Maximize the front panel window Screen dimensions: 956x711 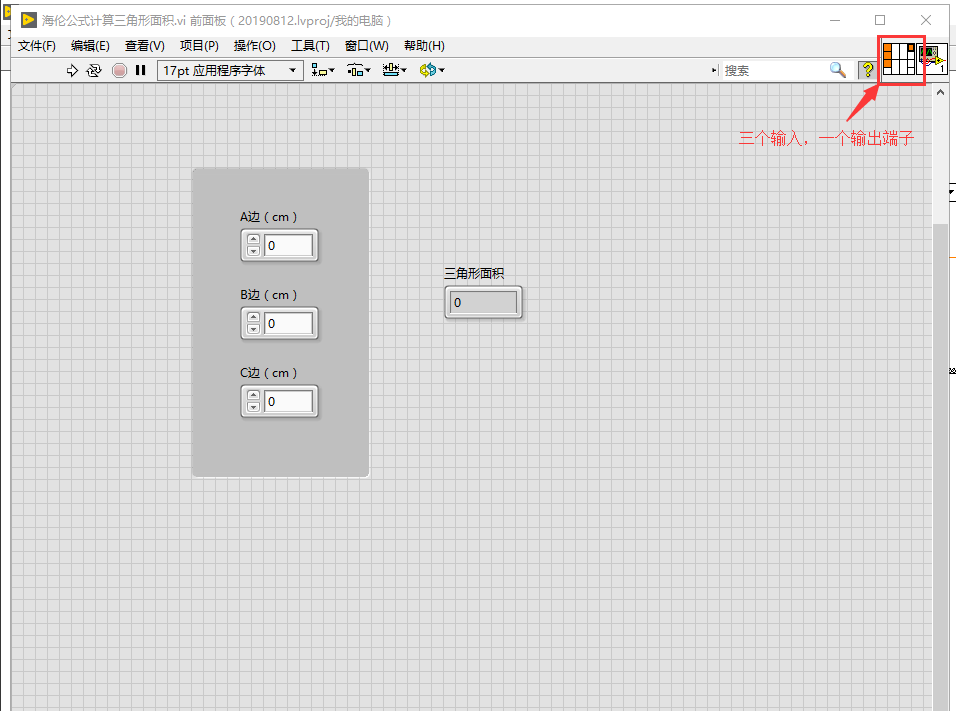pos(880,20)
